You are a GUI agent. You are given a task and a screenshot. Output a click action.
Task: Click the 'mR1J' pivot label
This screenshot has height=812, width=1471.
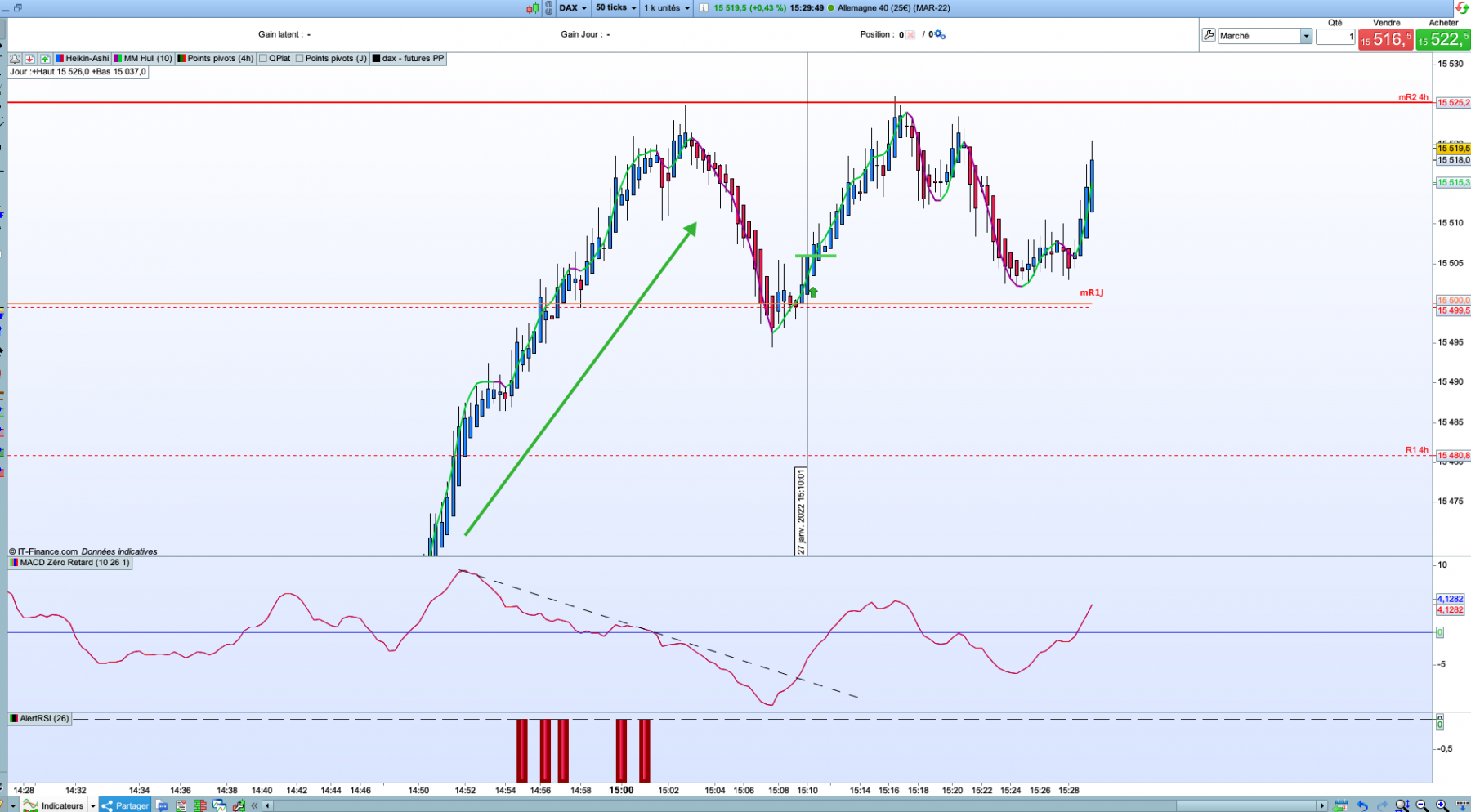[1091, 292]
